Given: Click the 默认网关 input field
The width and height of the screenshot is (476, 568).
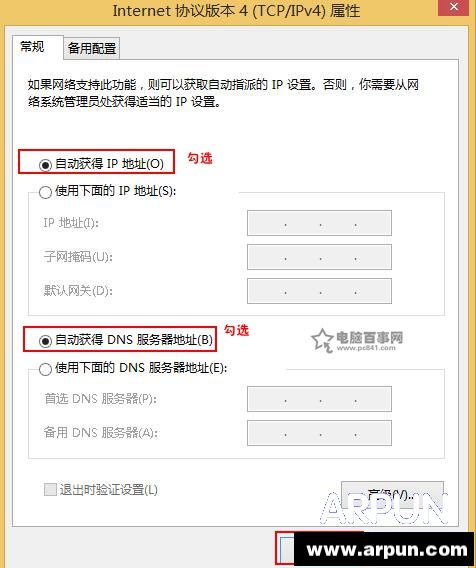Looking at the screenshot, I should click(319, 291).
